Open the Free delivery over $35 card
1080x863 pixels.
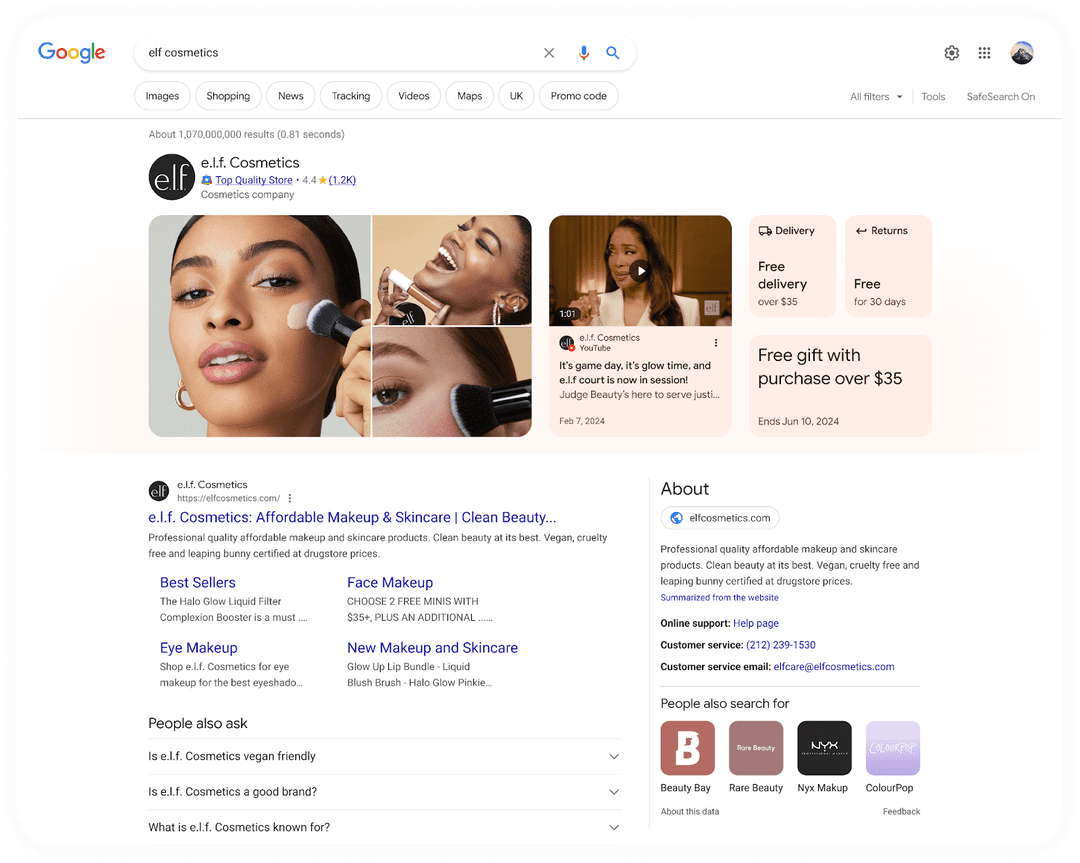point(792,266)
